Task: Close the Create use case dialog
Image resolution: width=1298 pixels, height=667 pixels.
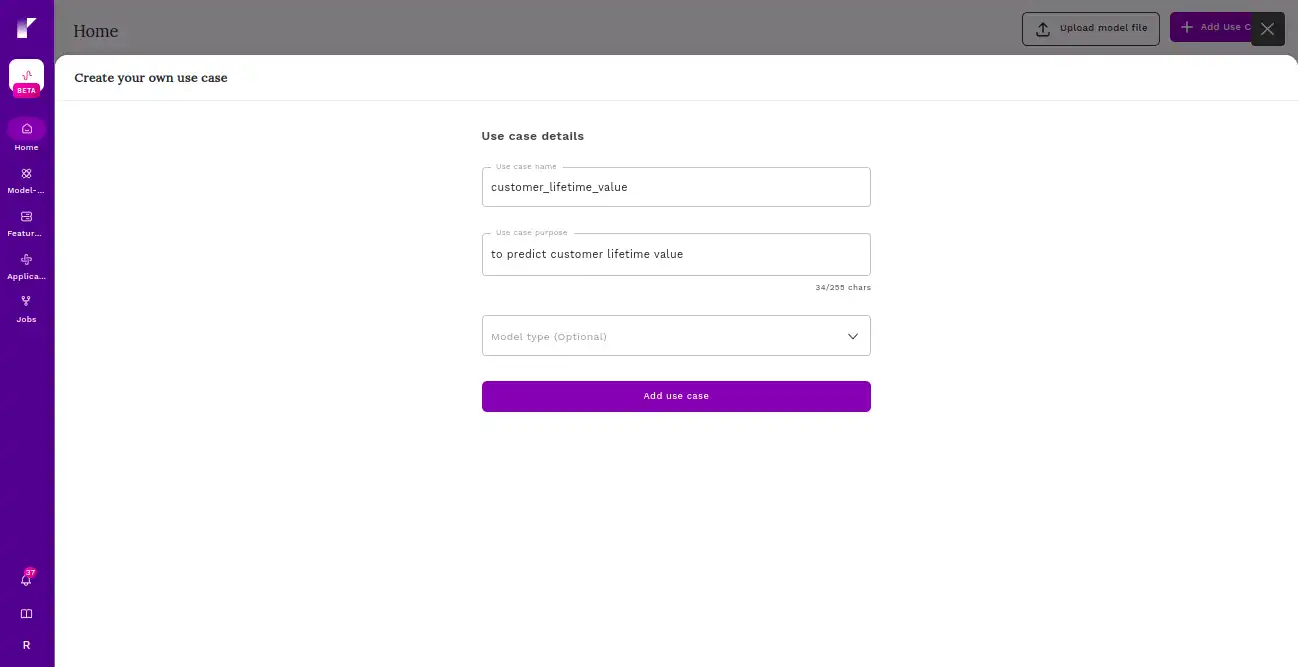Action: 1267,29
